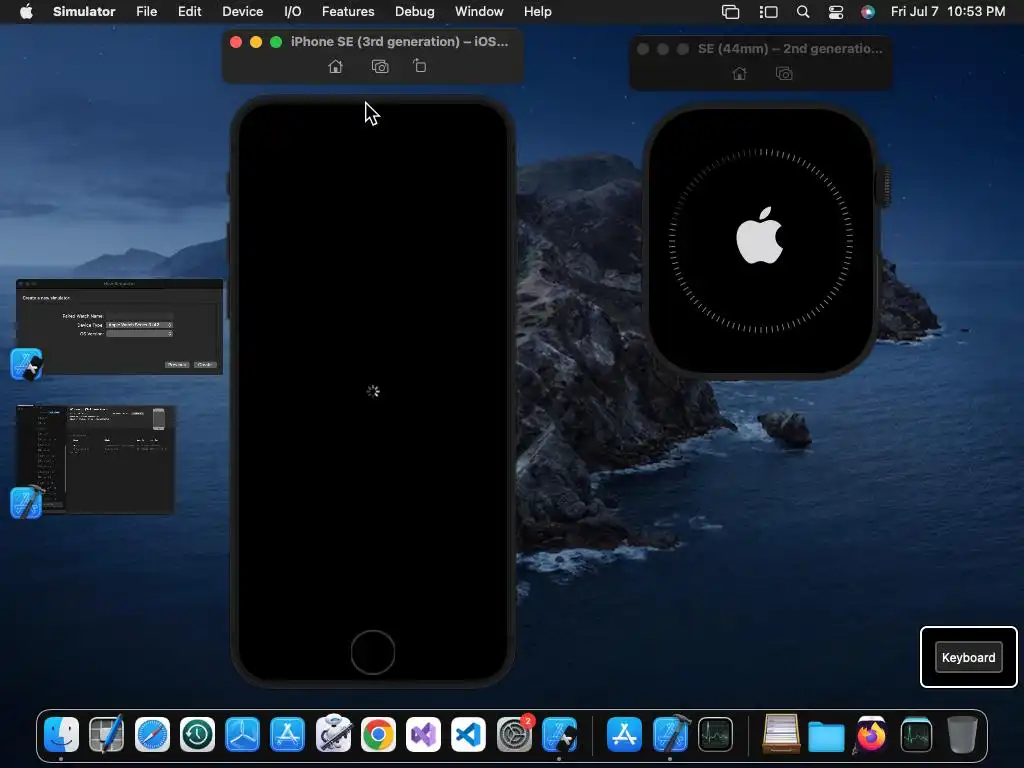Image resolution: width=1024 pixels, height=768 pixels.
Task: Open Automator from the Dock
Action: coord(333,733)
